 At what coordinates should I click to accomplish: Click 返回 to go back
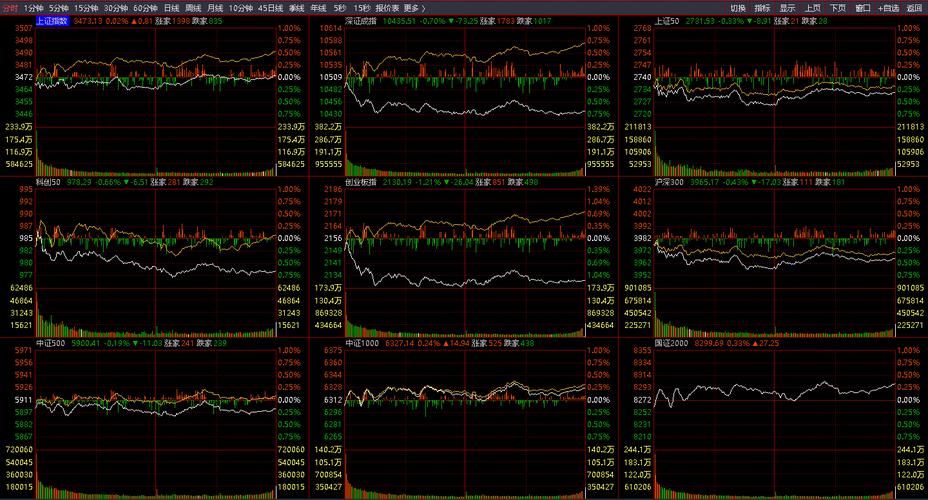pyautogui.click(x=914, y=7)
